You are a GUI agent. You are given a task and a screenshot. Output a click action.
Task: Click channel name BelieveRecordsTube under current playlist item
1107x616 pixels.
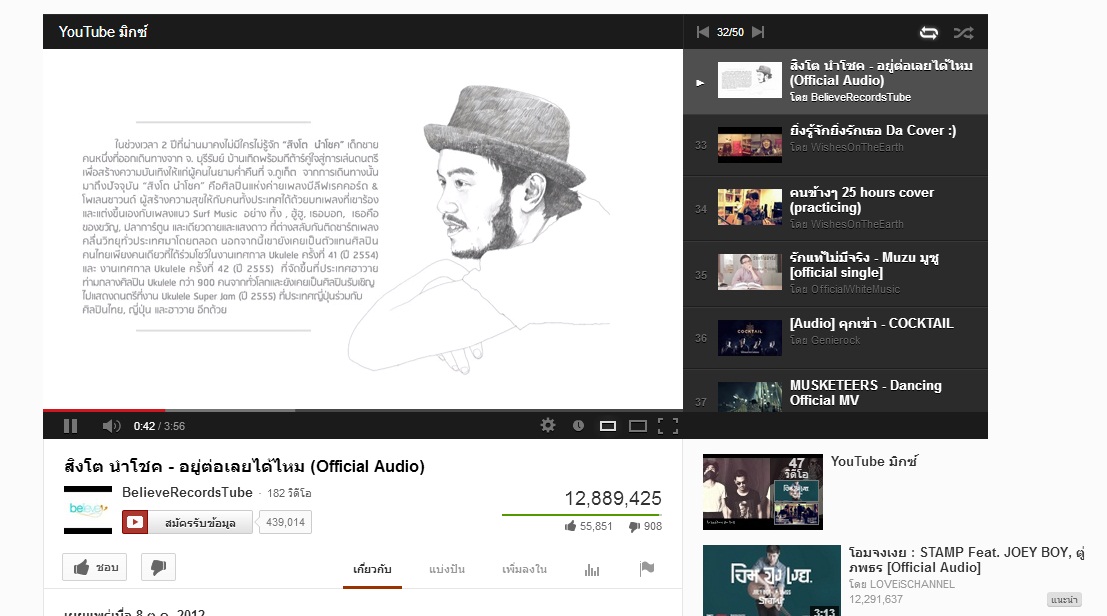861,97
